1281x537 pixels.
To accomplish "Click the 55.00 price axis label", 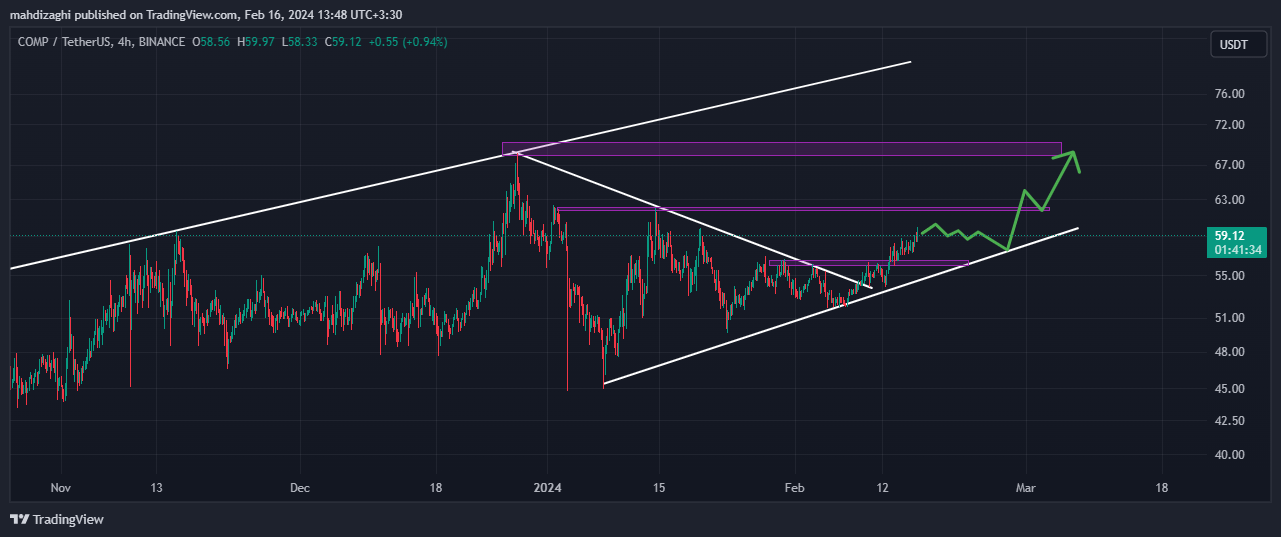I will [1228, 276].
